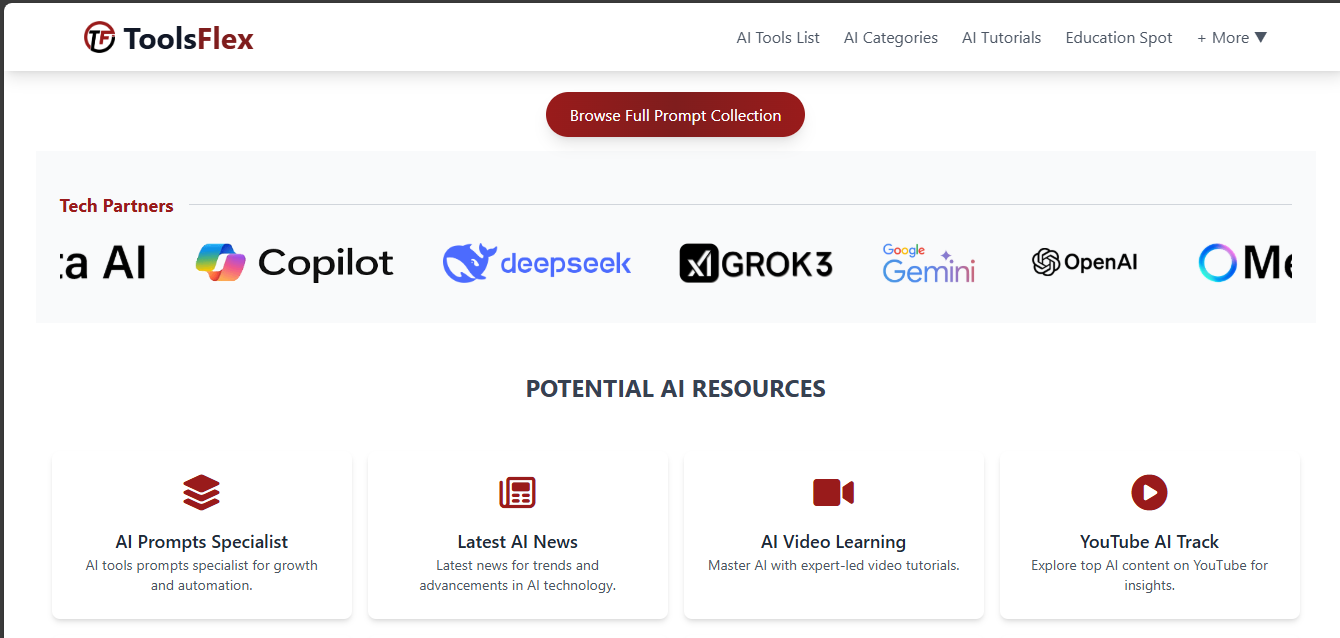Select the GROK3 partner logo

click(756, 263)
